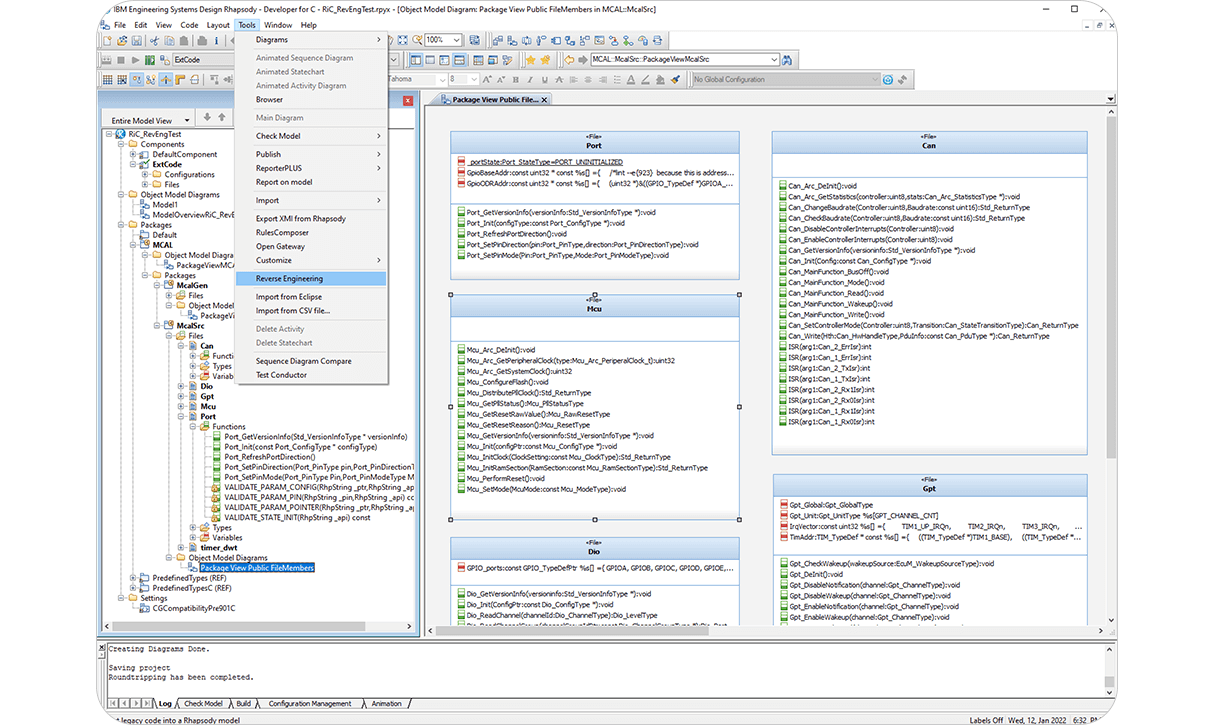Toggle the diagram grid display icon
The image size is (1214, 725).
click(107, 80)
